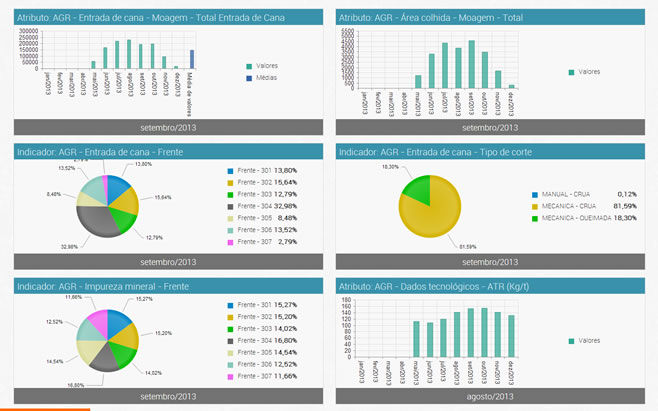Screen dimensions: 658x411
Task: Click setembro/2013 footer under Tipo de corte pie
Action: [490, 262]
